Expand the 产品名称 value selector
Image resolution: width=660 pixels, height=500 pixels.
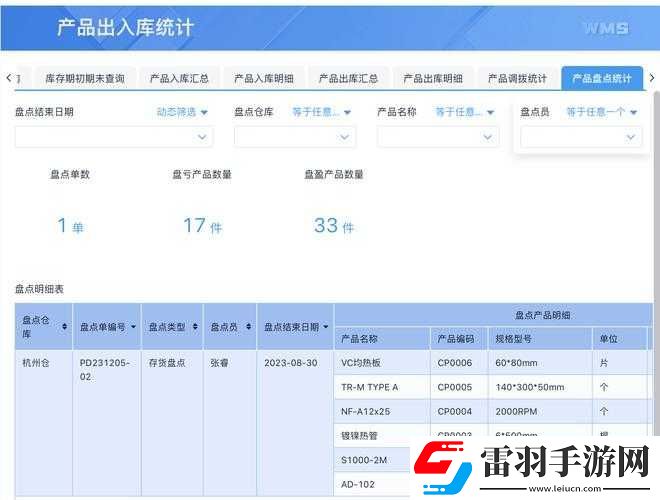point(438,137)
